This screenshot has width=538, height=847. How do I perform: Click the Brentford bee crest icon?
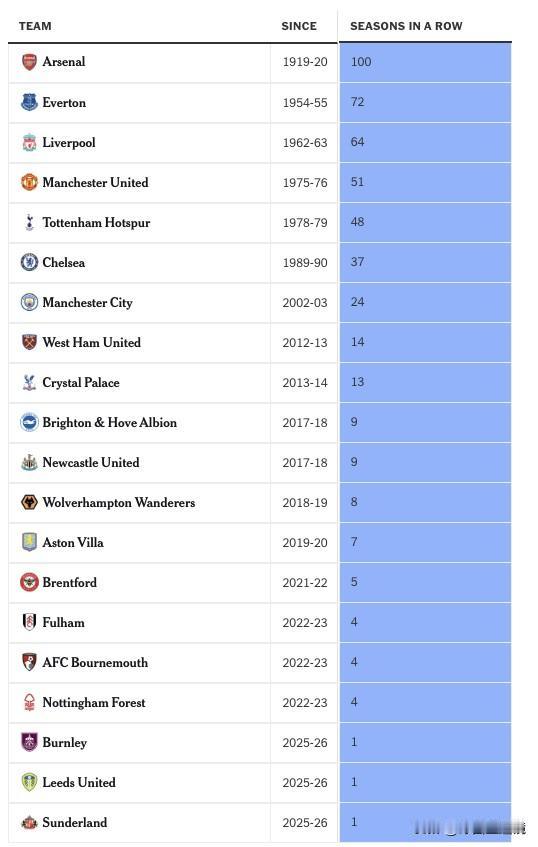click(x=29, y=582)
